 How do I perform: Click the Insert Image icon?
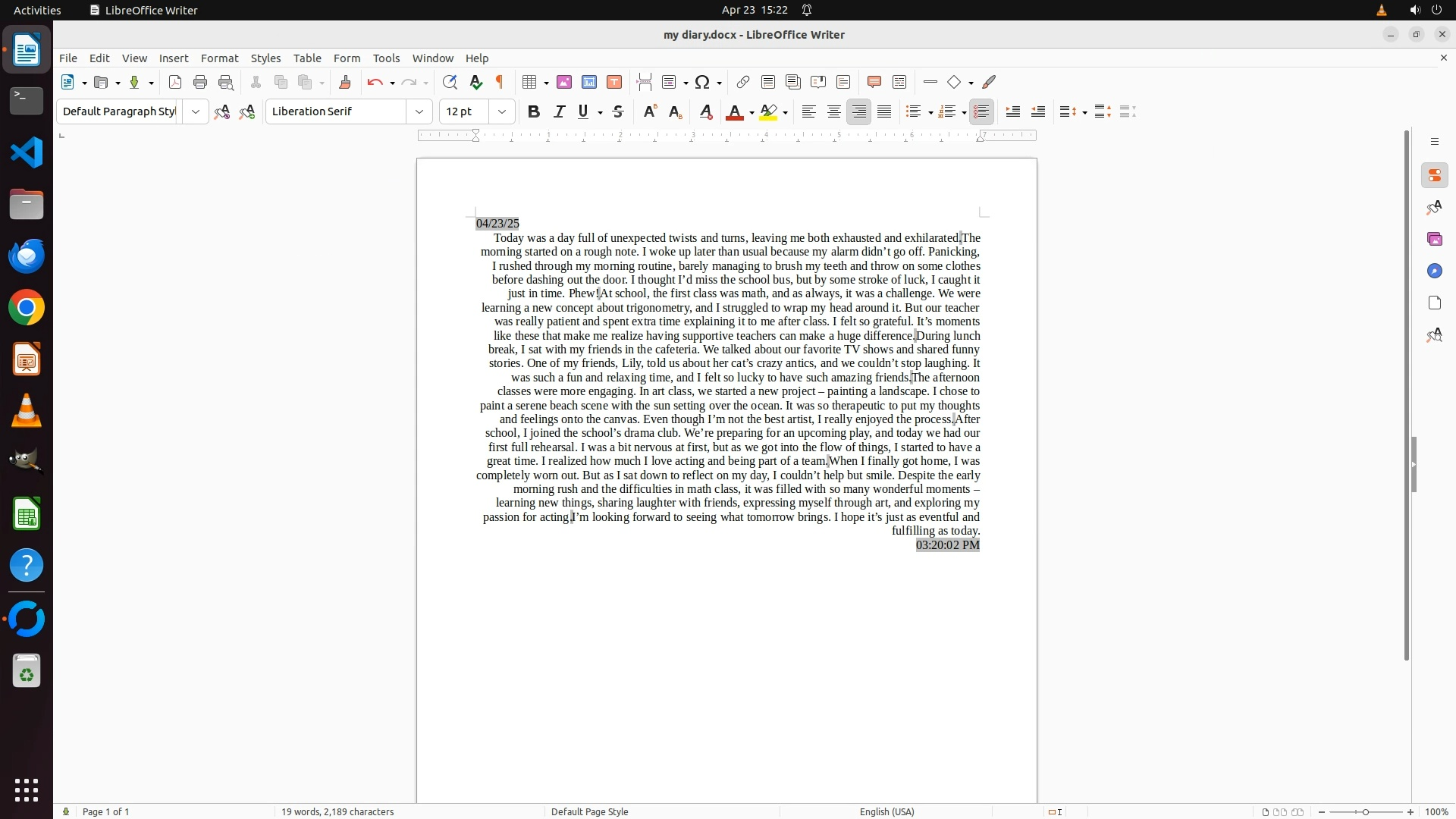pos(564,83)
